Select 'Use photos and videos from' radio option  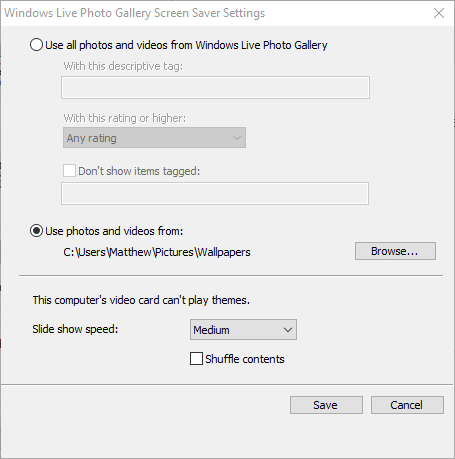click(x=36, y=231)
